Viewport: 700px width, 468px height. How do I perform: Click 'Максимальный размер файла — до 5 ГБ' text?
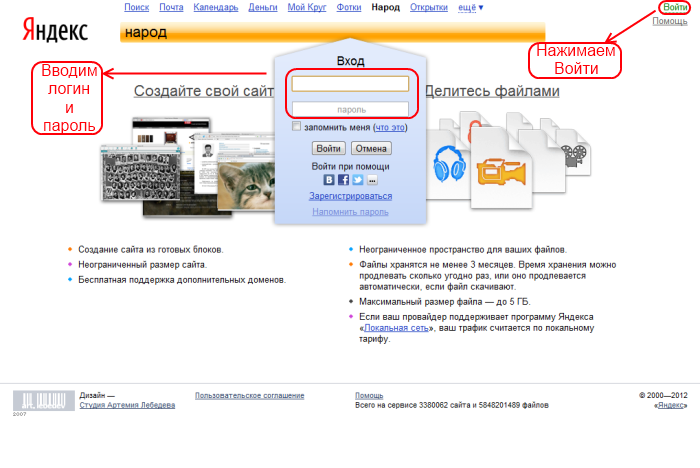point(445,302)
